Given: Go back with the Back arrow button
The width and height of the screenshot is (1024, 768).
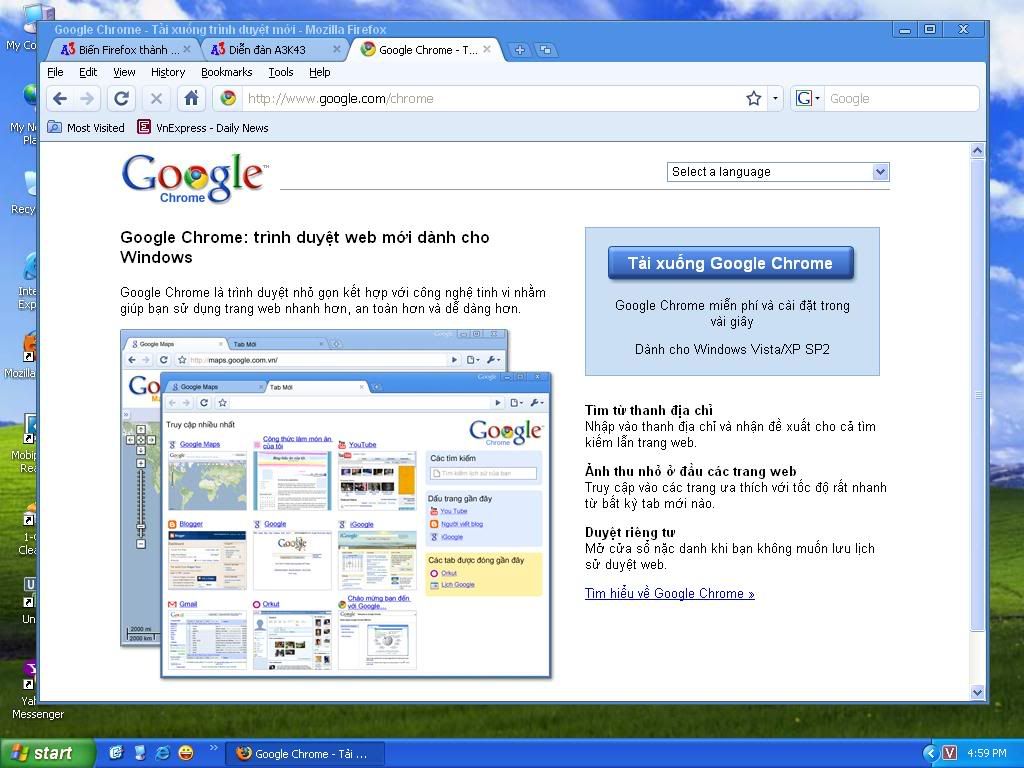Looking at the screenshot, I should click(60, 99).
